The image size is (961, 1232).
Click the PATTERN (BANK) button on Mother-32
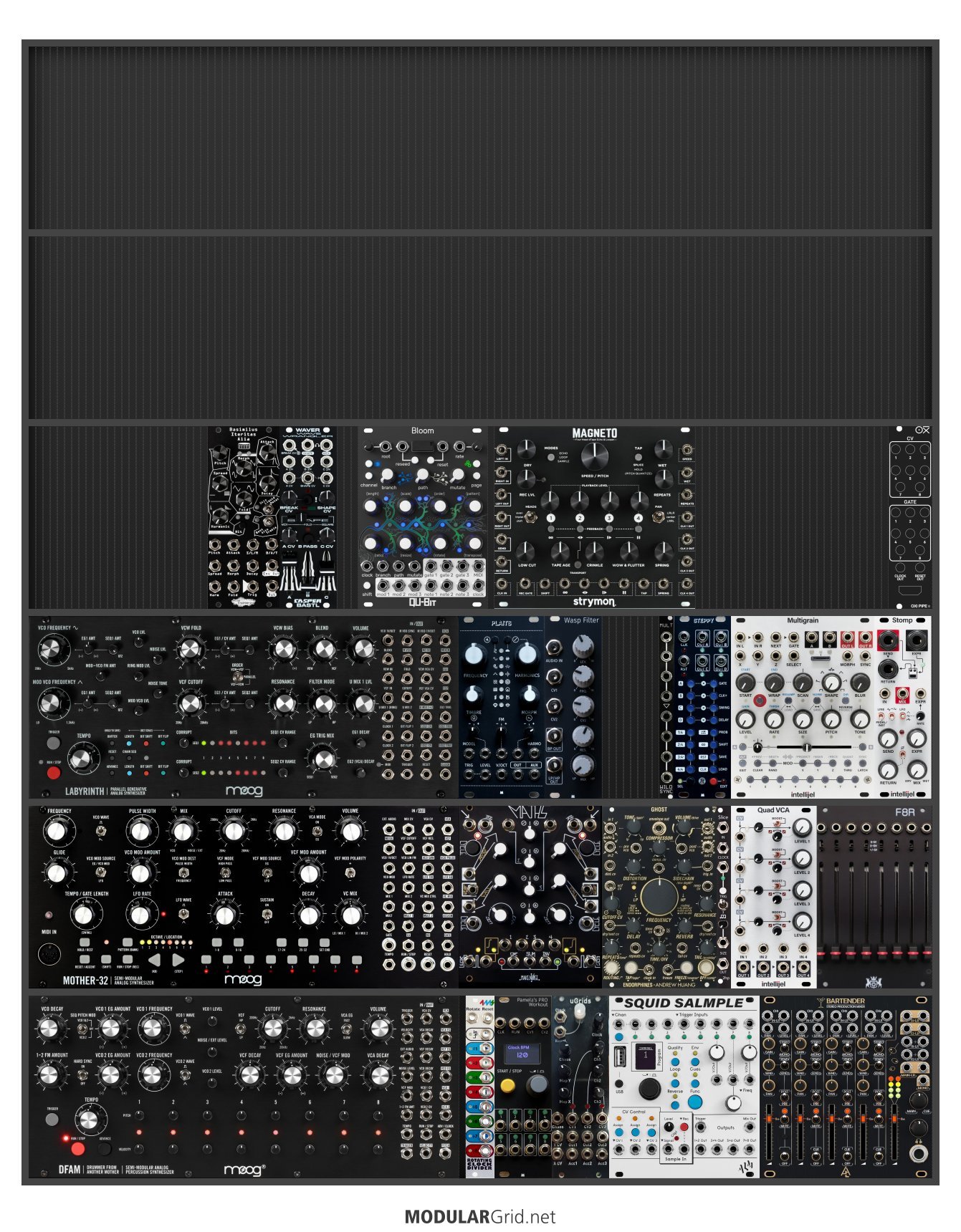pos(127,942)
